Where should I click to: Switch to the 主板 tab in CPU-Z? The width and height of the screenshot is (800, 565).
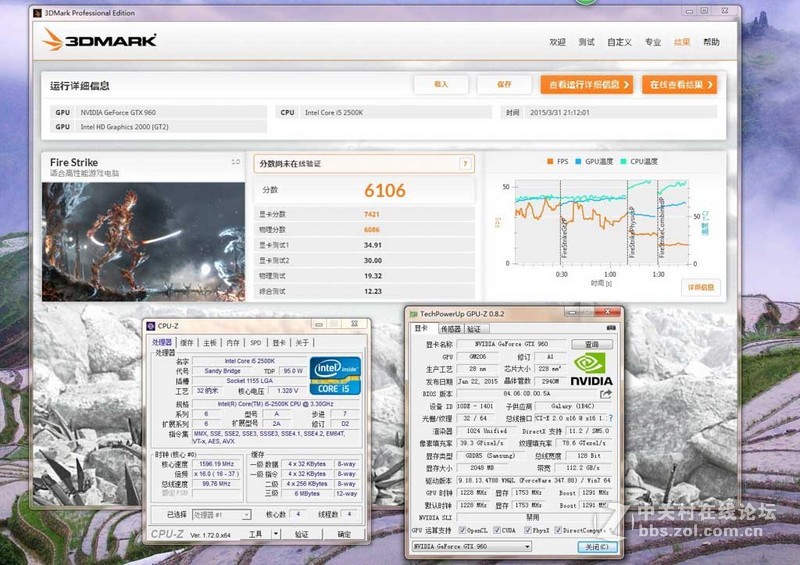(x=210, y=342)
